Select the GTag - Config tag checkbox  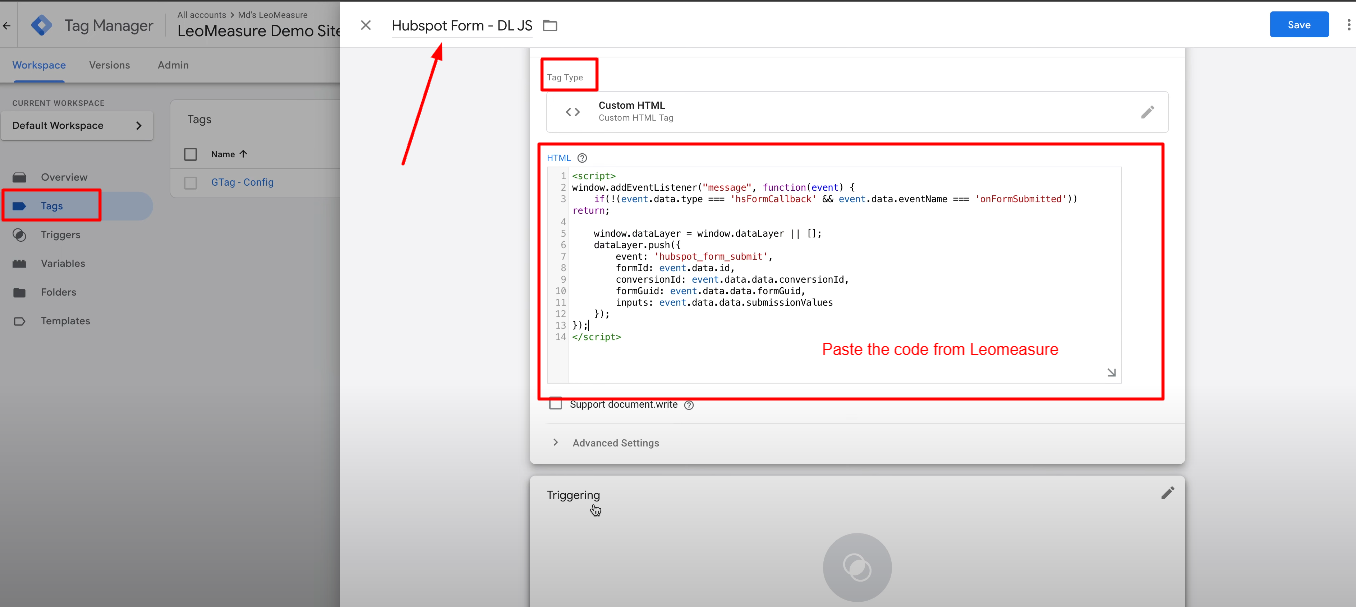pos(189,182)
